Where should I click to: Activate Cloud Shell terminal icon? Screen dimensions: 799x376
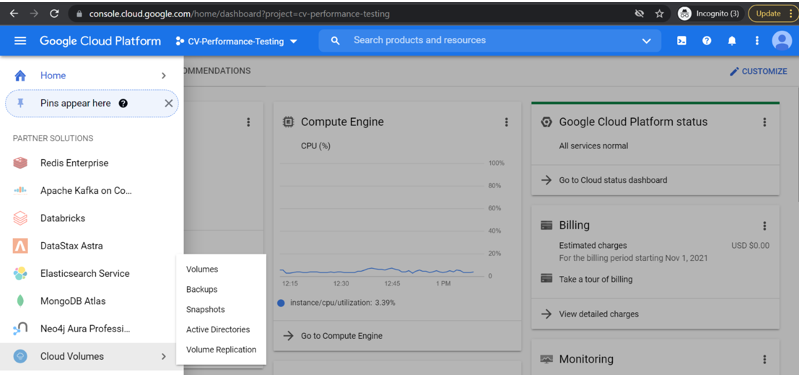click(681, 41)
